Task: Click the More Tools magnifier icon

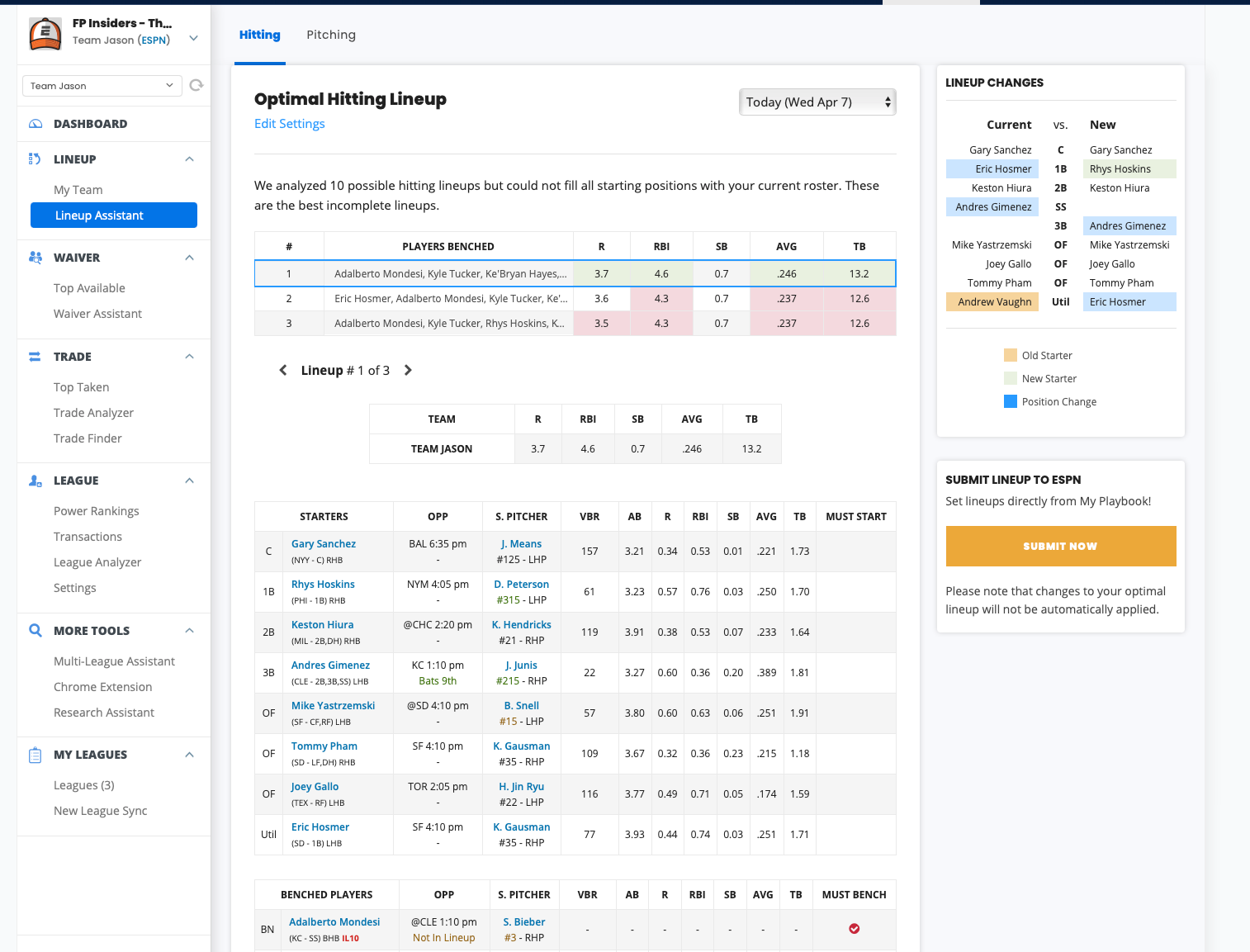Action: [x=36, y=630]
